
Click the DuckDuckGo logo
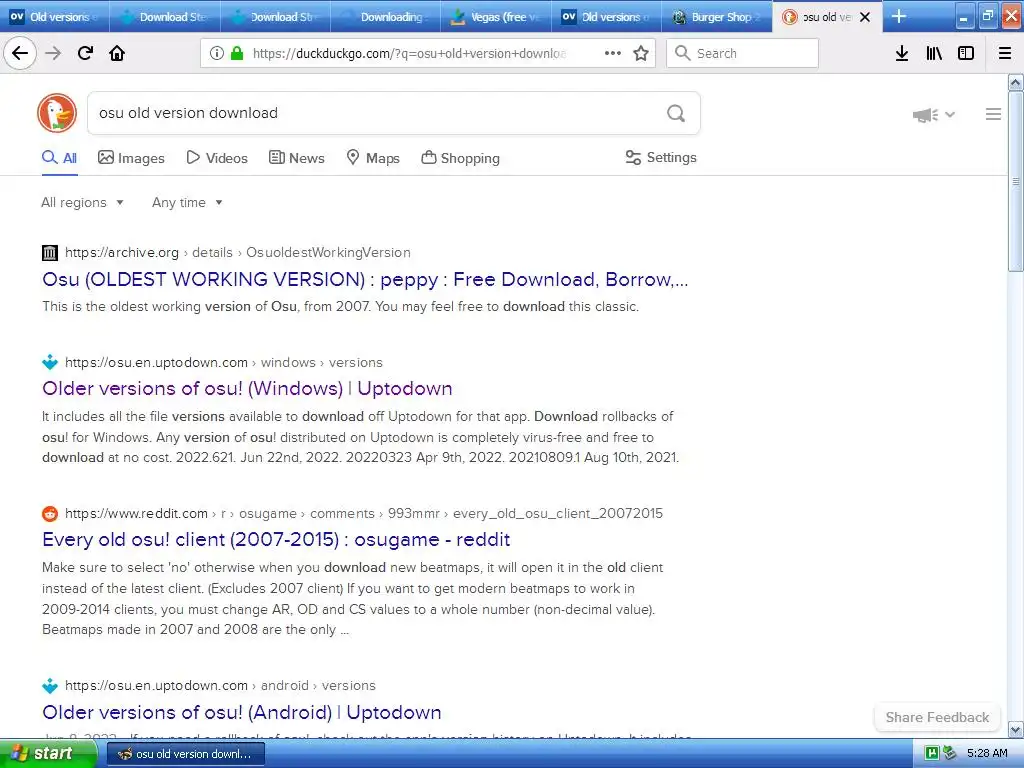tap(57, 113)
